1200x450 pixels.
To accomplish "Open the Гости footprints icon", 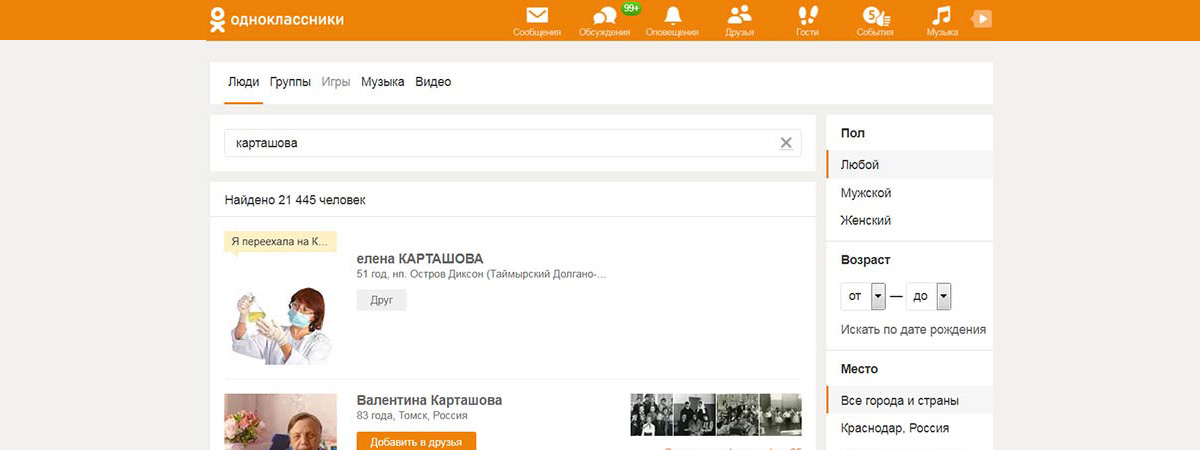I will point(807,17).
